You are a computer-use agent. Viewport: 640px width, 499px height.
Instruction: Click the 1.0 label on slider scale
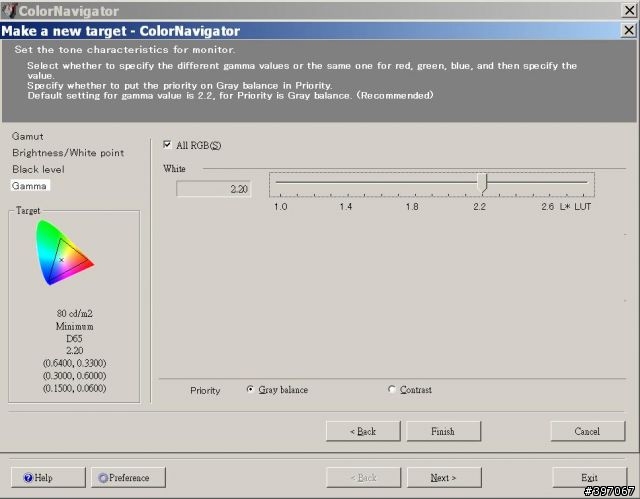280,206
